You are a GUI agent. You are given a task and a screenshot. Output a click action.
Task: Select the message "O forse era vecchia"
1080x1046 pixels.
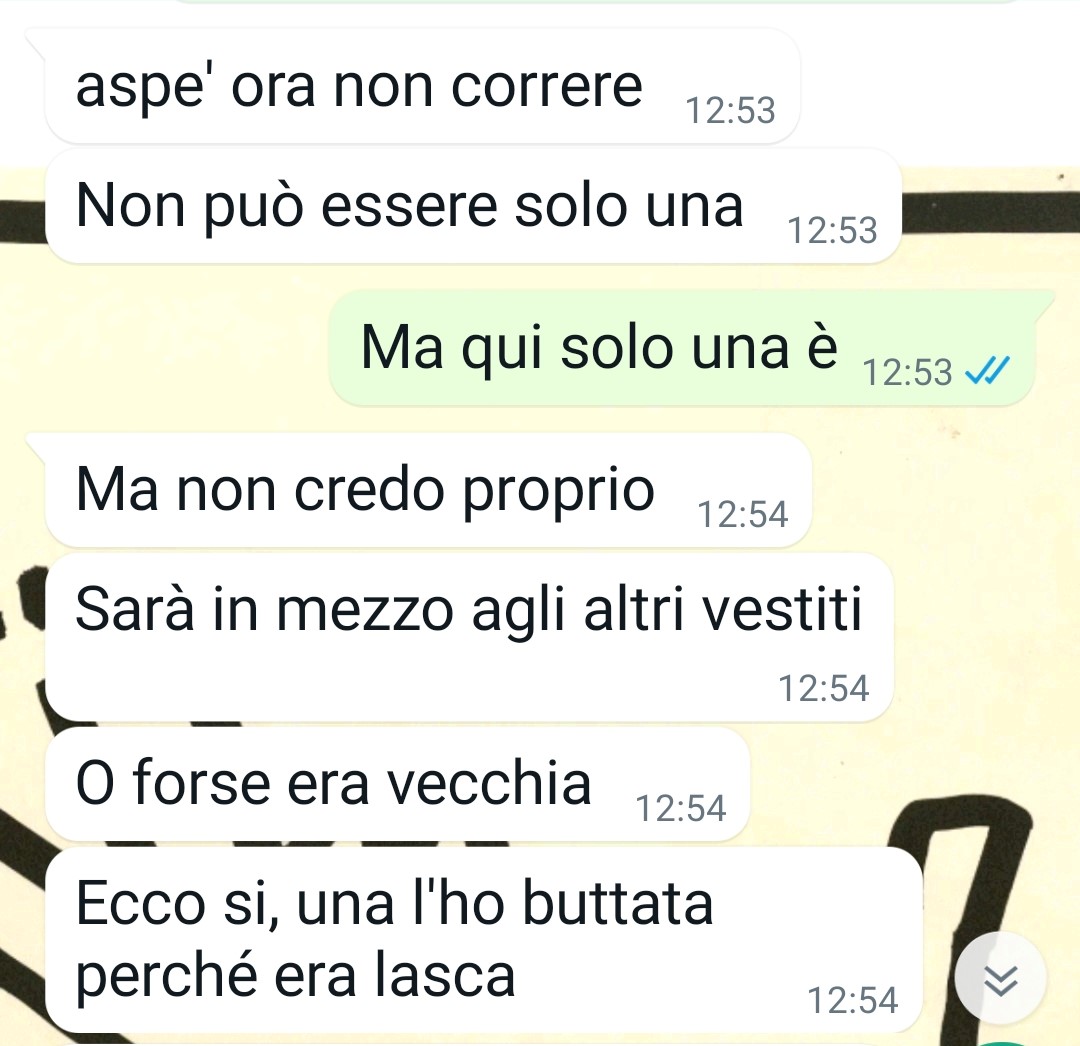coord(397,784)
